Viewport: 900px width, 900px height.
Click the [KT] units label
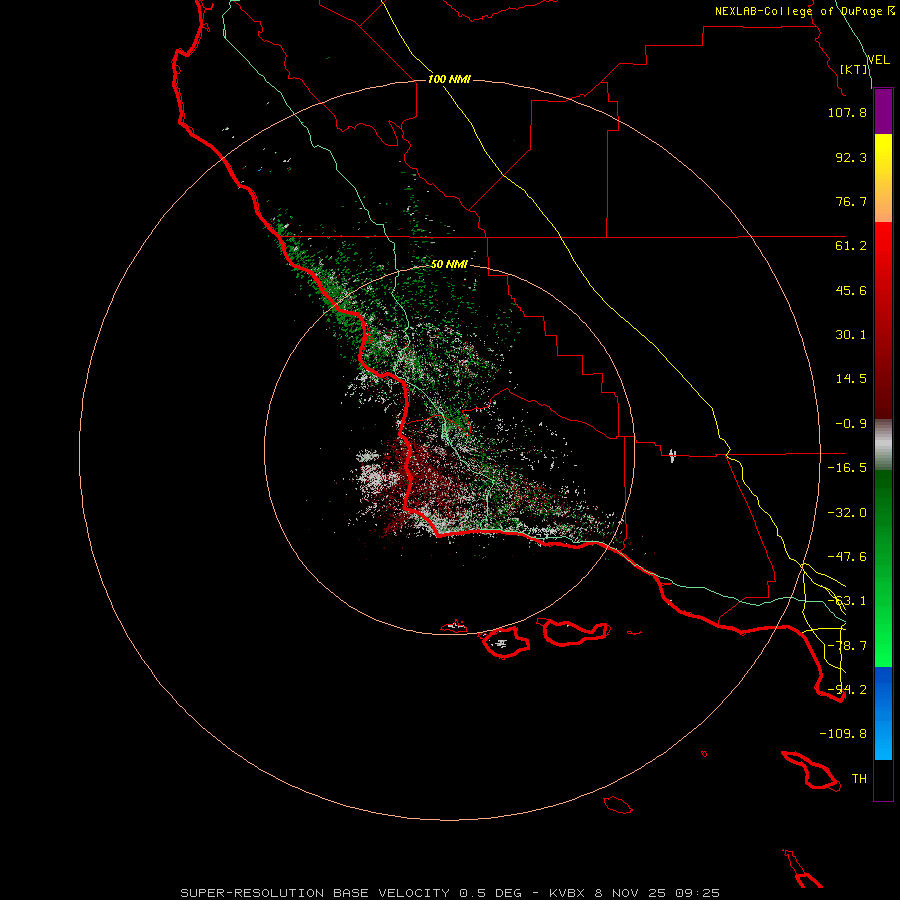click(854, 69)
